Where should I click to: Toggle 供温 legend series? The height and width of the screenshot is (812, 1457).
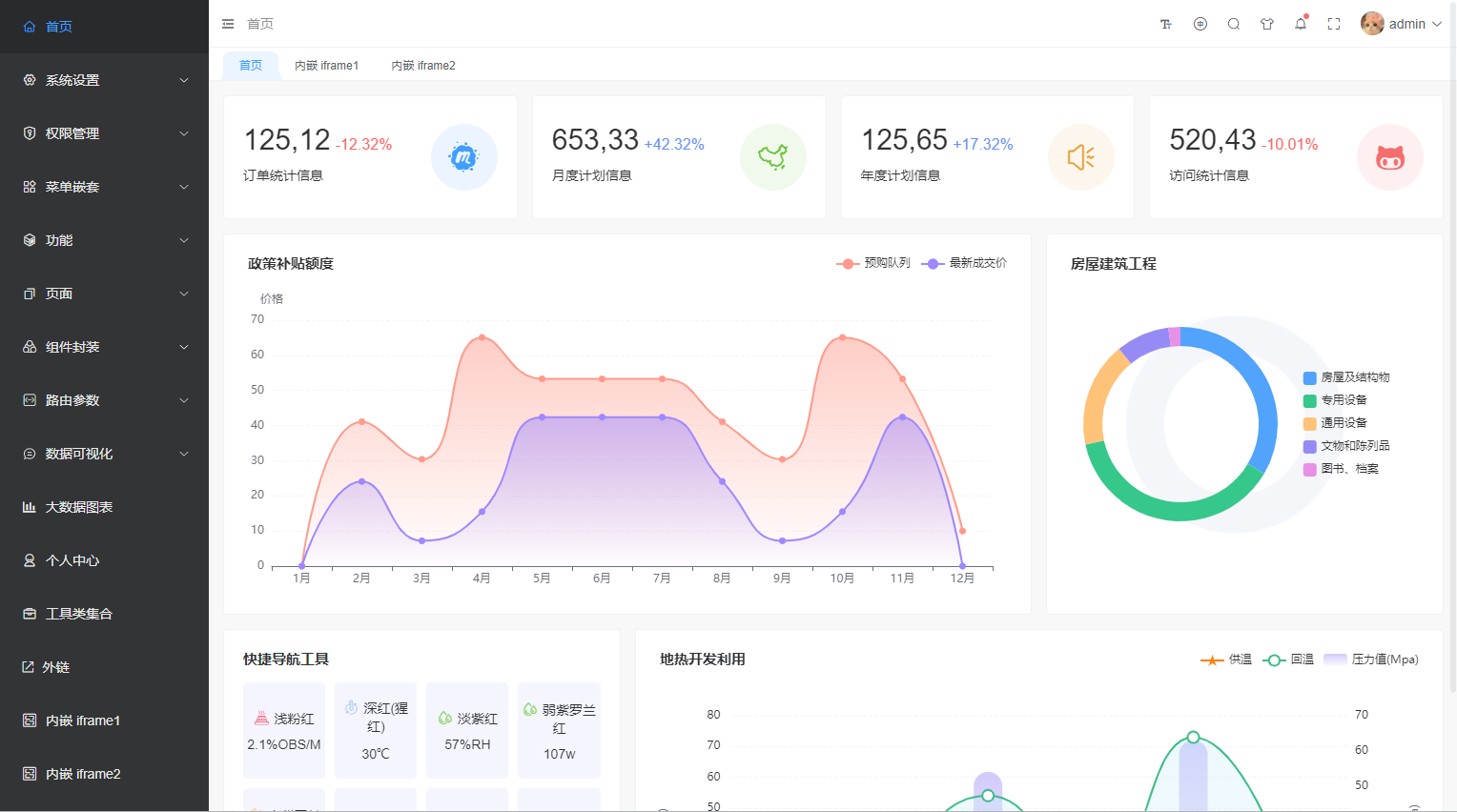point(1226,660)
